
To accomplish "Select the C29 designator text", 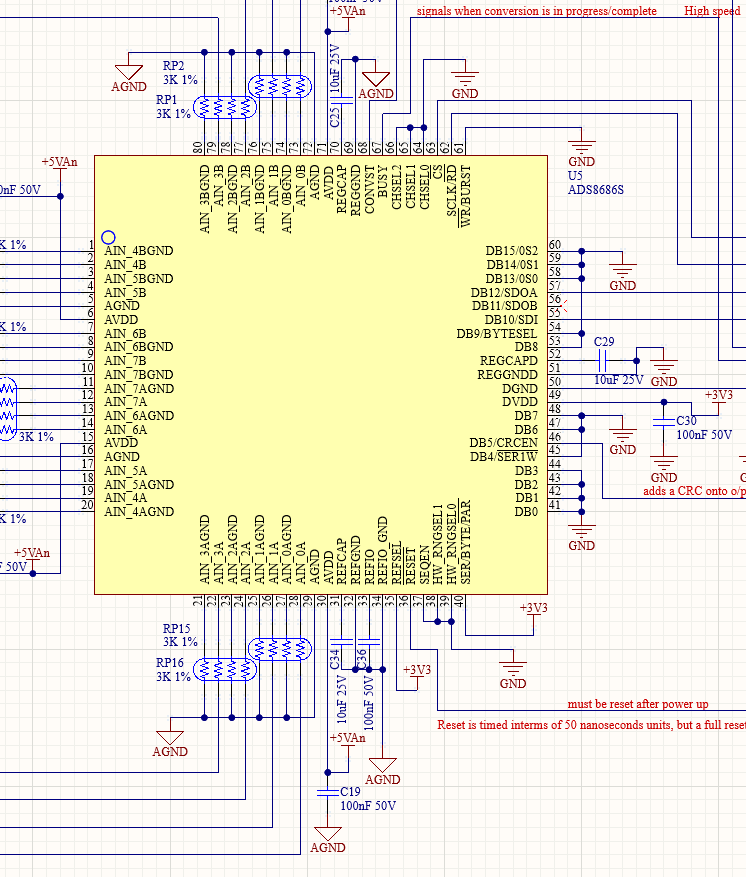I will coord(604,341).
